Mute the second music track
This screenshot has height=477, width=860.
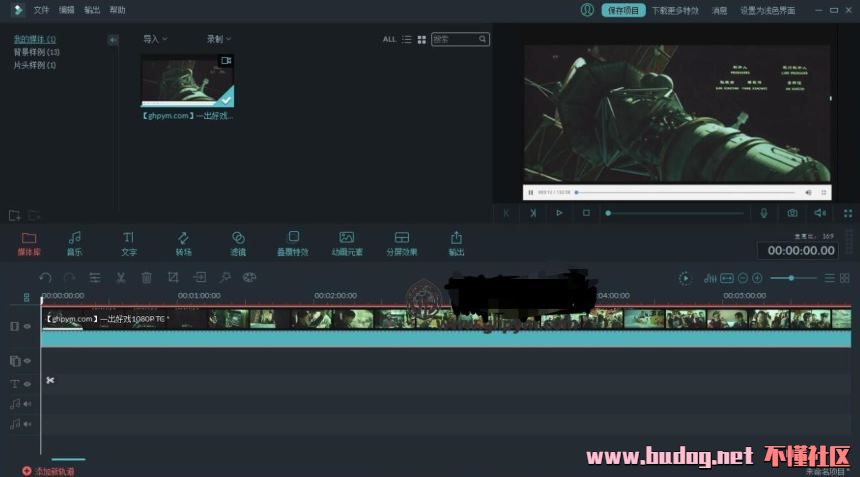tap(27, 424)
